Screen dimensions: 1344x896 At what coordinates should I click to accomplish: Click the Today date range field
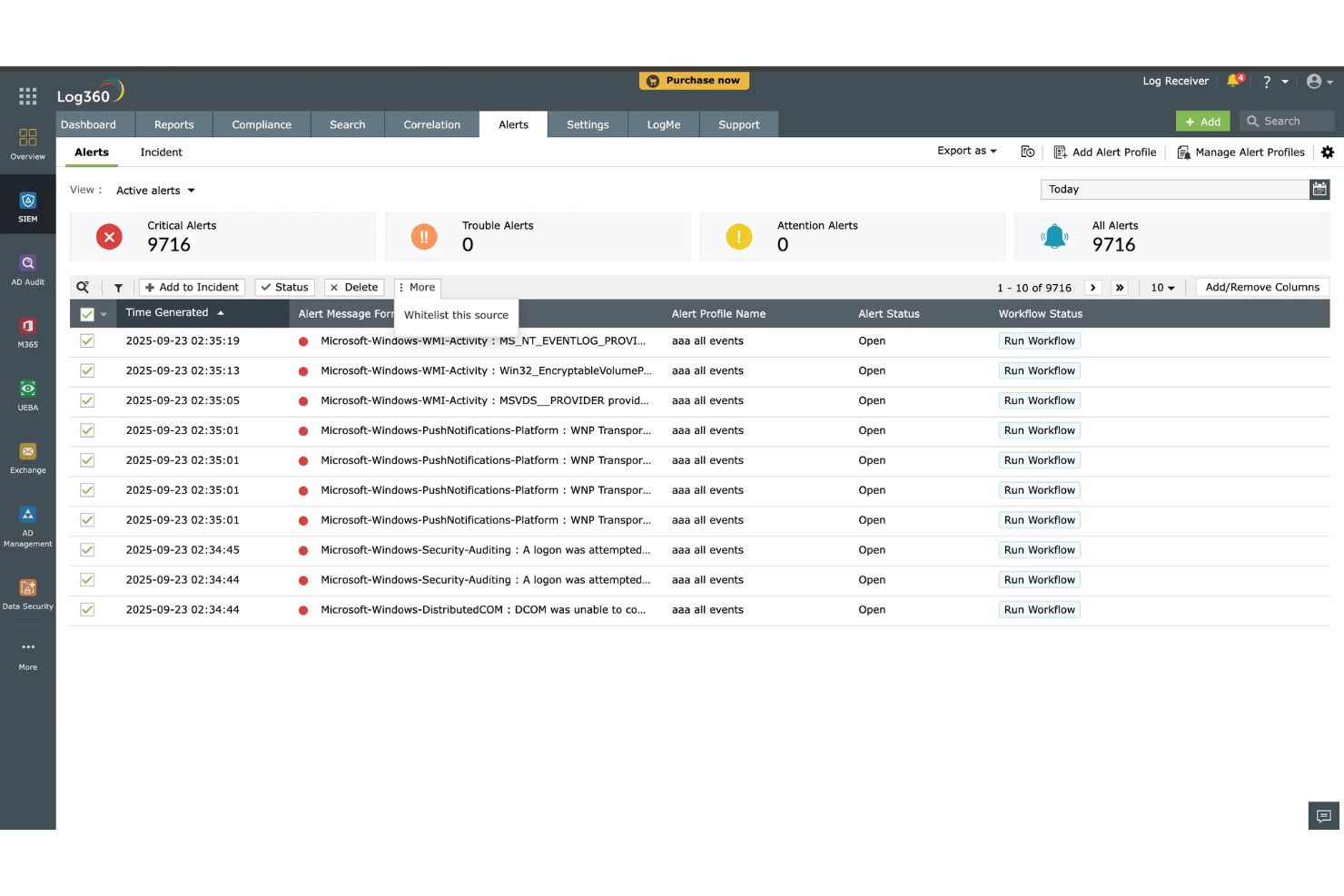1175,189
